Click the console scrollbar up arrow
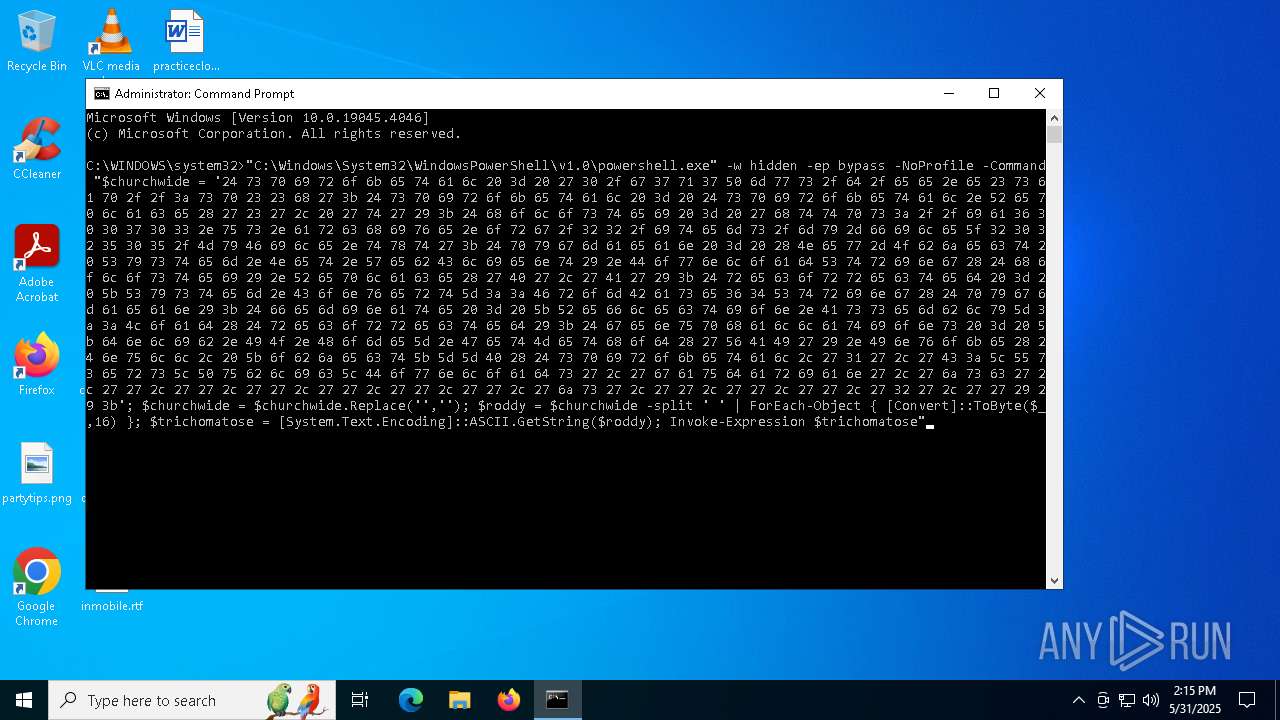 1054,117
